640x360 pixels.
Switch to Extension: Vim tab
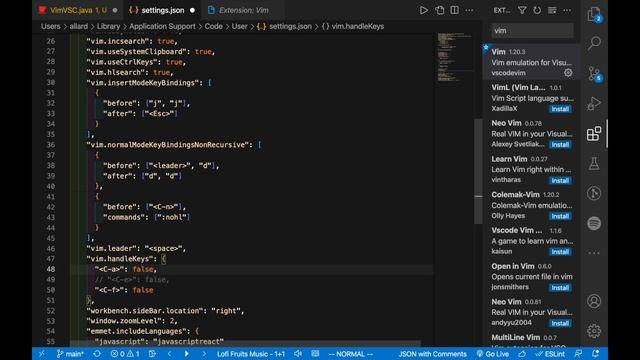[243, 10]
